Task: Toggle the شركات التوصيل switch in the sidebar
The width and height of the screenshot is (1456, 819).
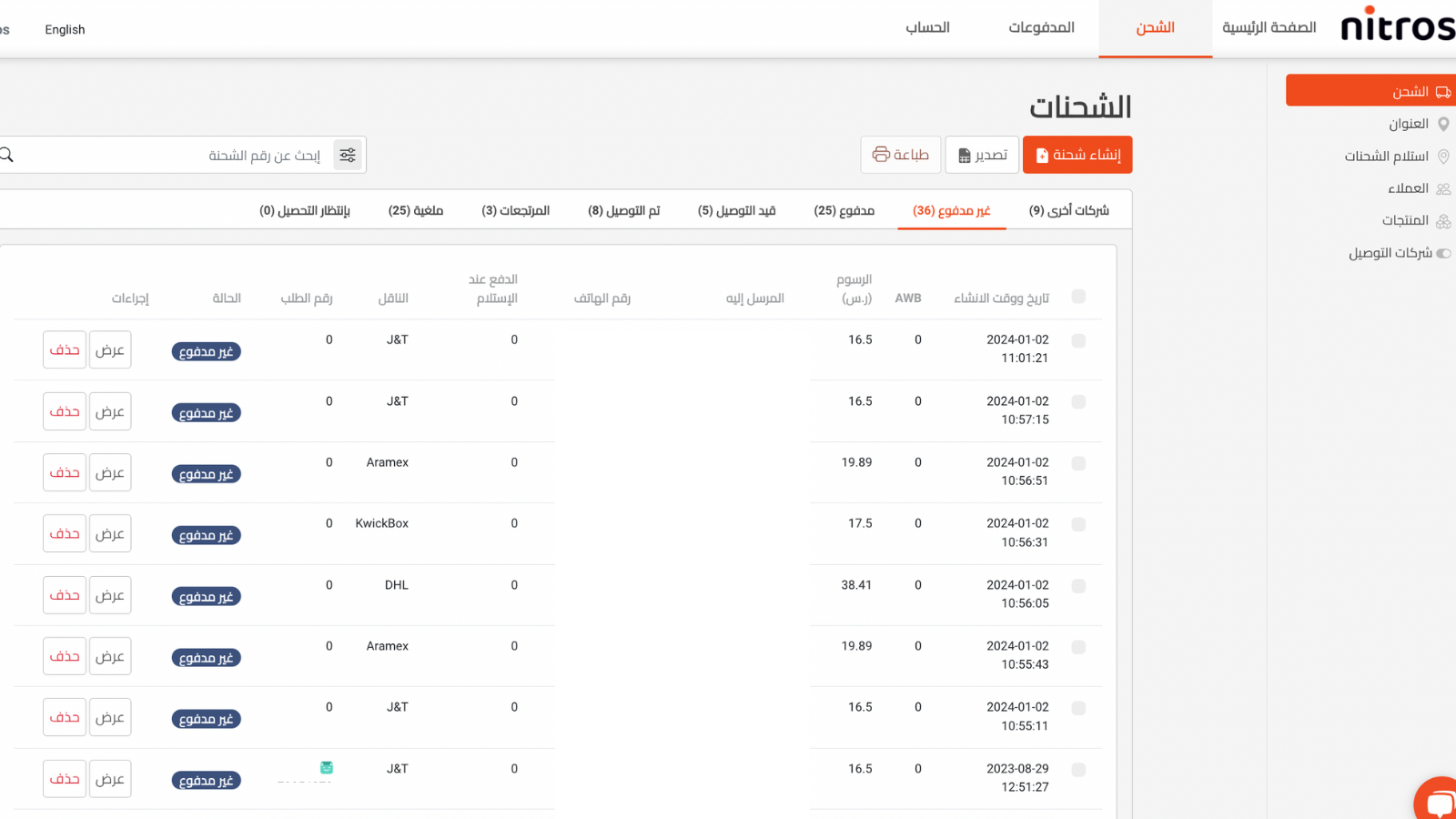Action: 1442,253
